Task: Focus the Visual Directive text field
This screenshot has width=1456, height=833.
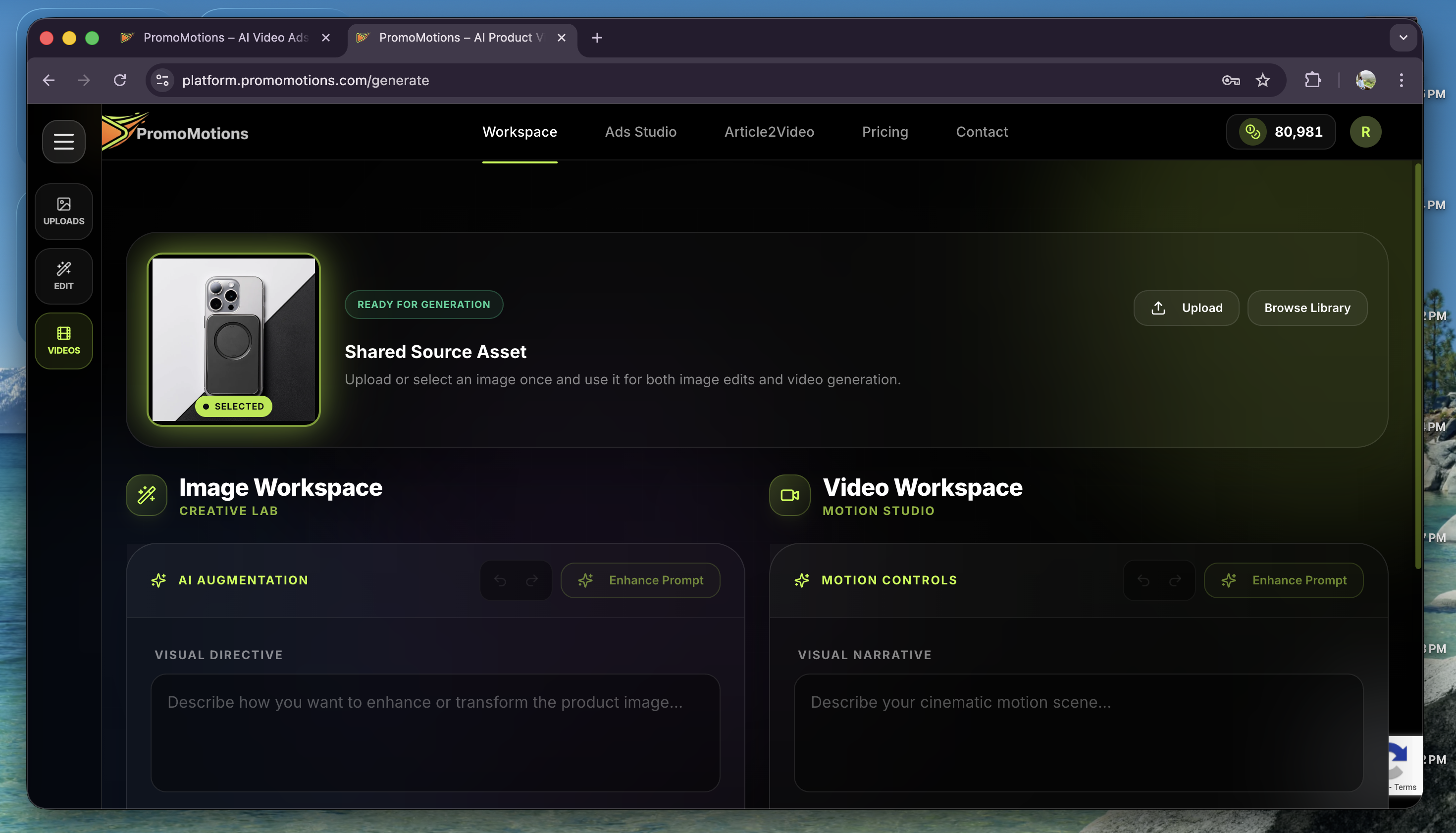Action: tap(435, 732)
